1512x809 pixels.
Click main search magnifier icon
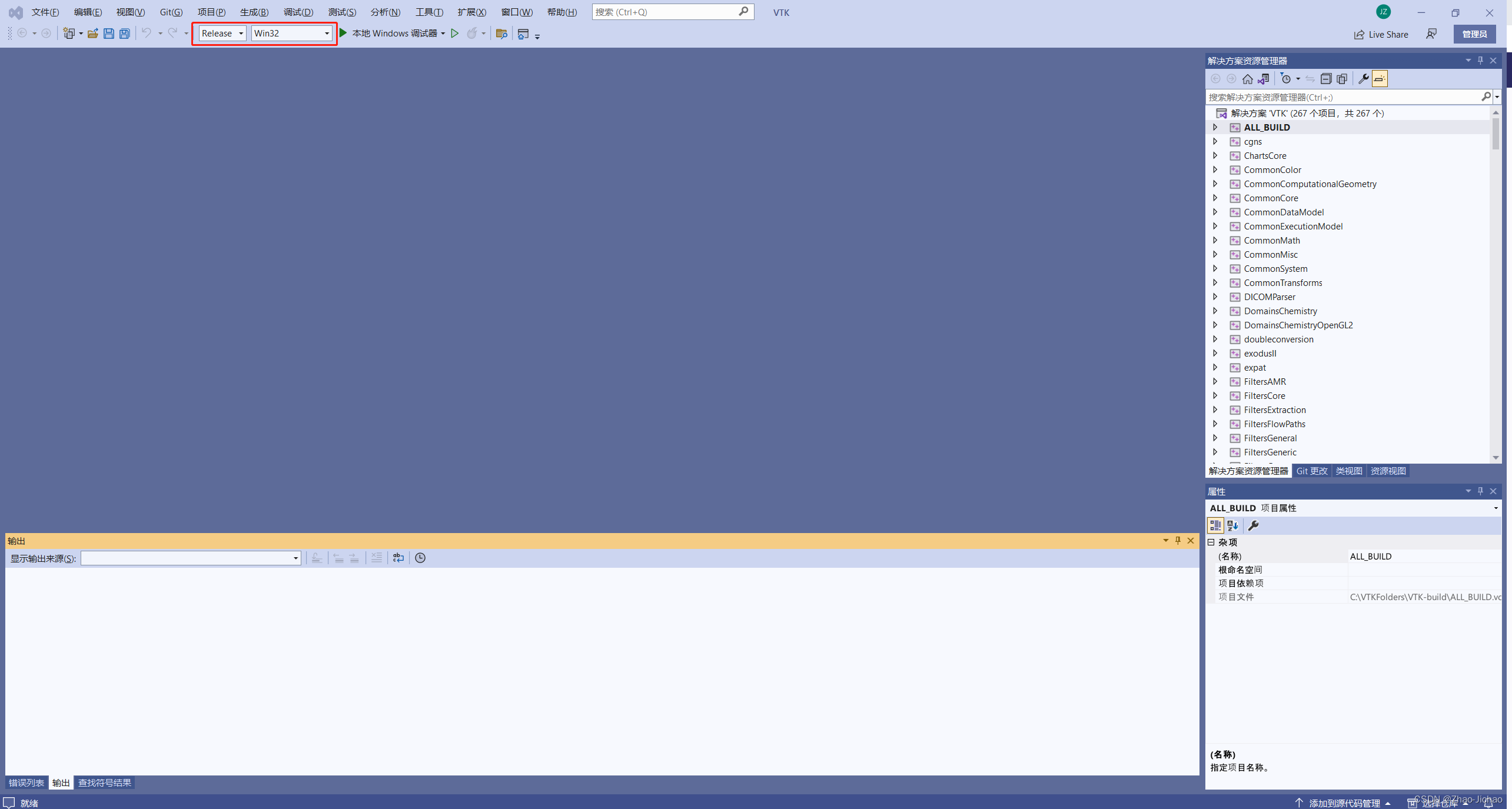744,12
